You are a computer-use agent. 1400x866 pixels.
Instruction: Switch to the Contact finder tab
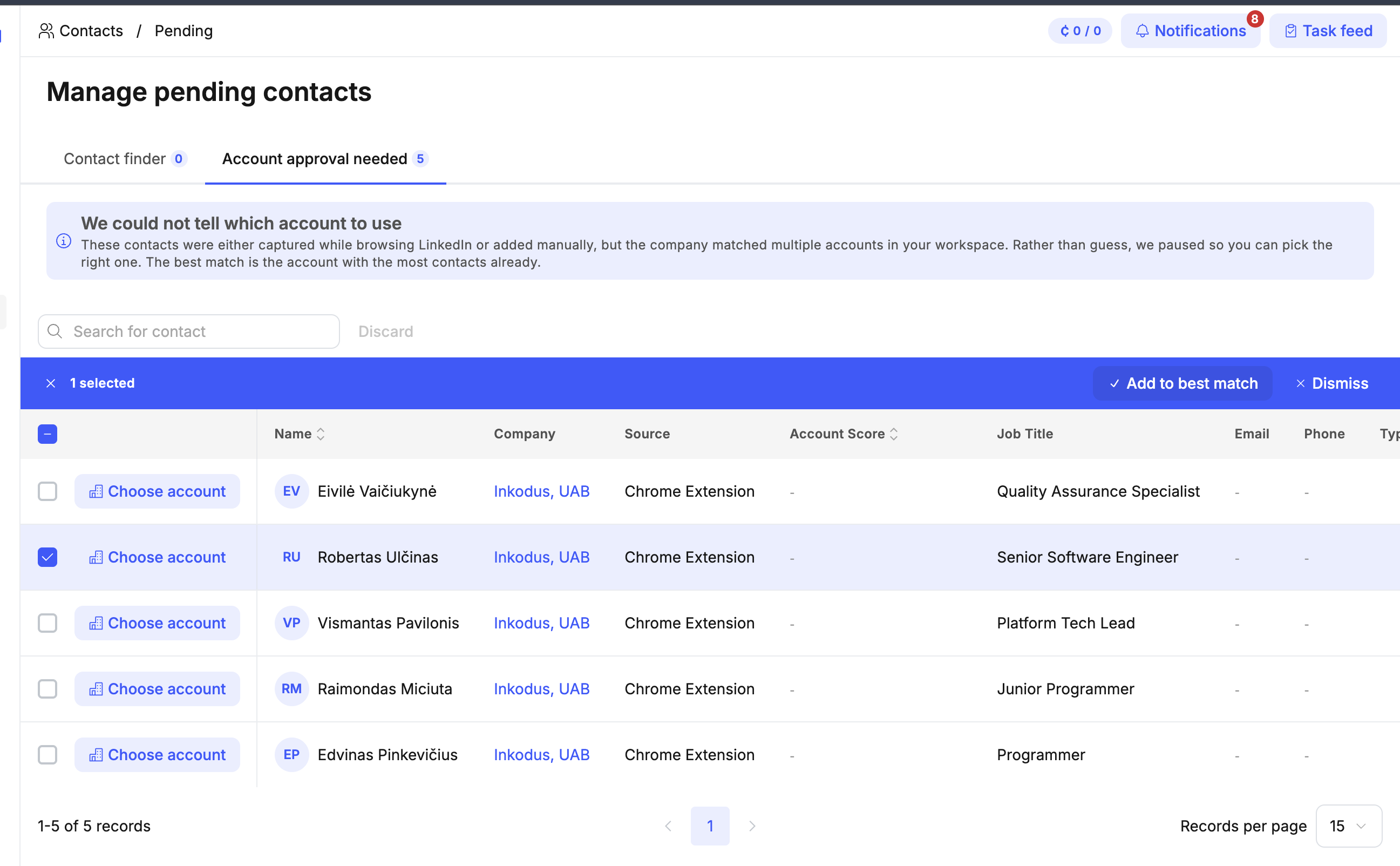125,159
